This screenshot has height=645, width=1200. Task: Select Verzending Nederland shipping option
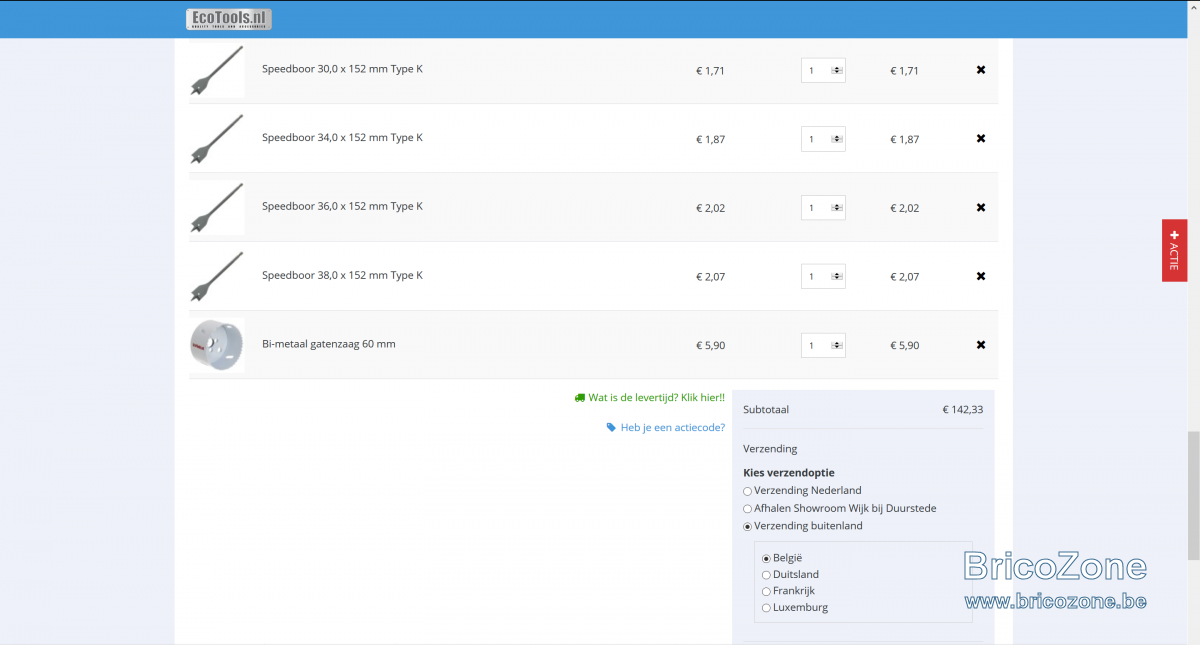[x=748, y=491]
